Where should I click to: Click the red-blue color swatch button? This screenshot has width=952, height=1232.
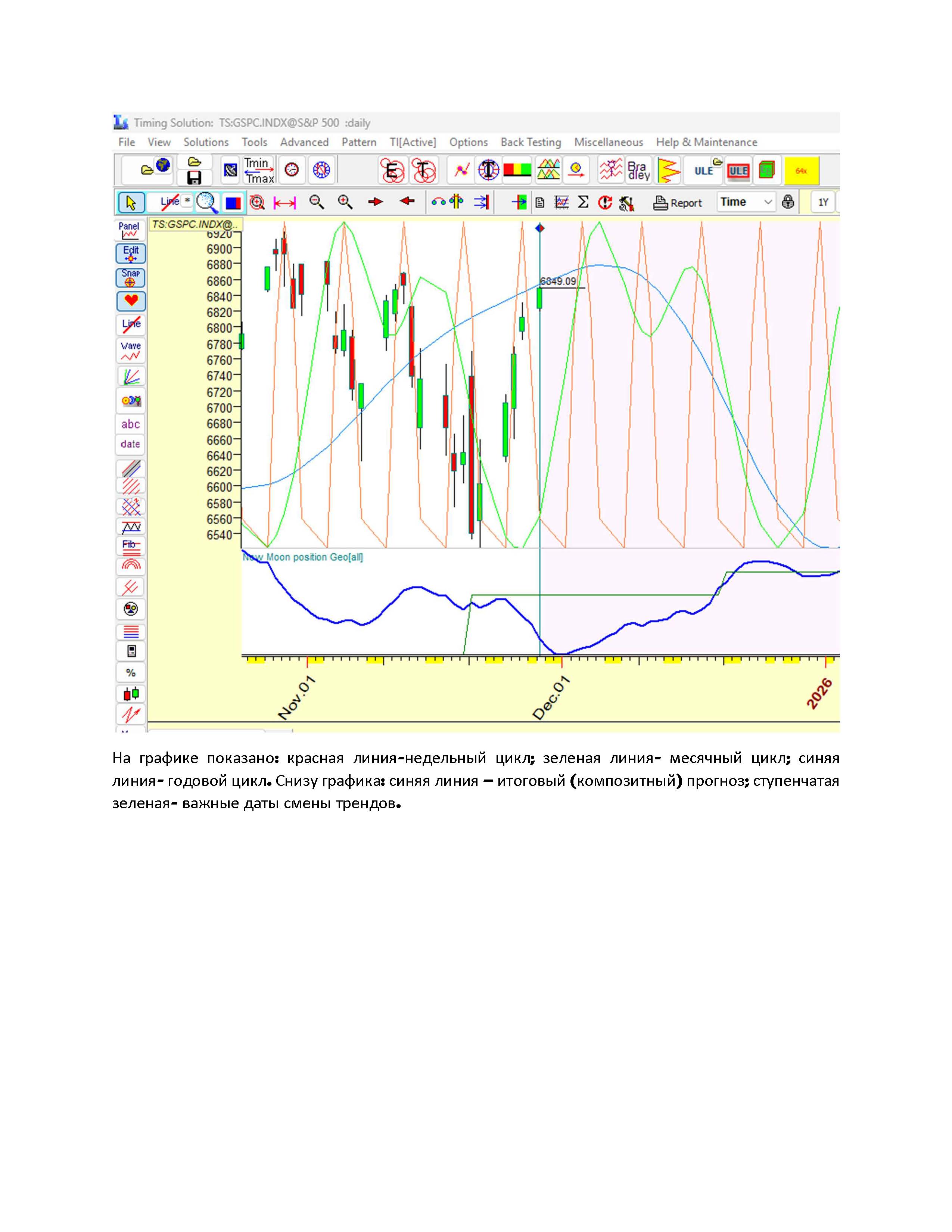pos(233,203)
